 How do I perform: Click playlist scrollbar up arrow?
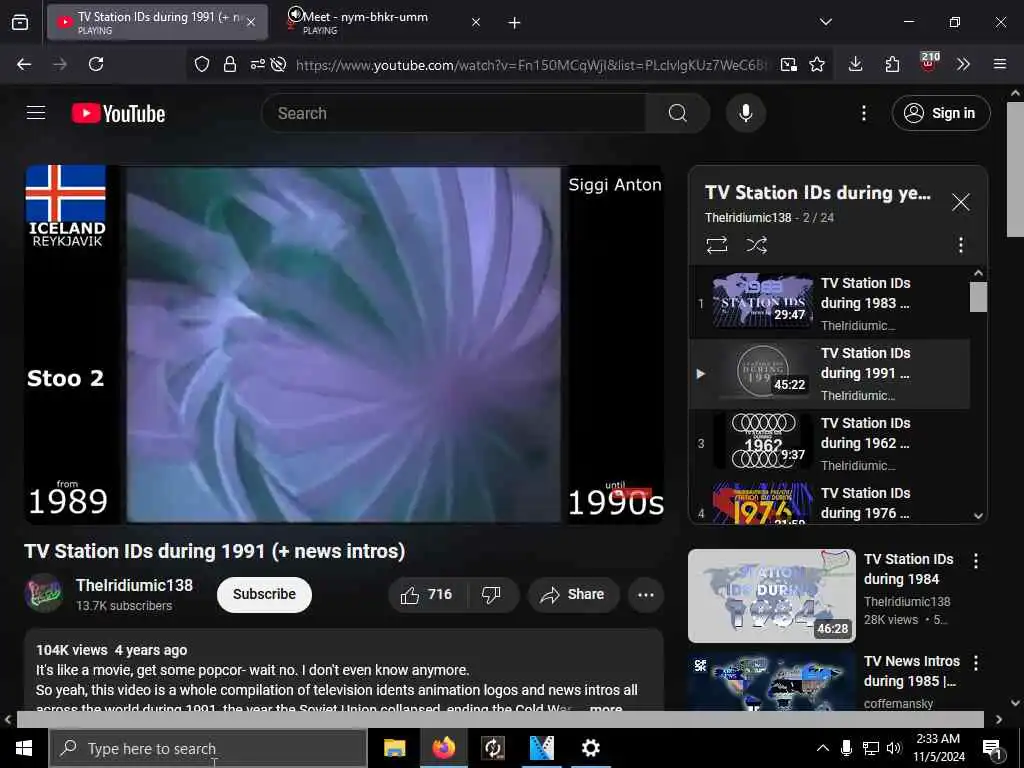tap(978, 273)
